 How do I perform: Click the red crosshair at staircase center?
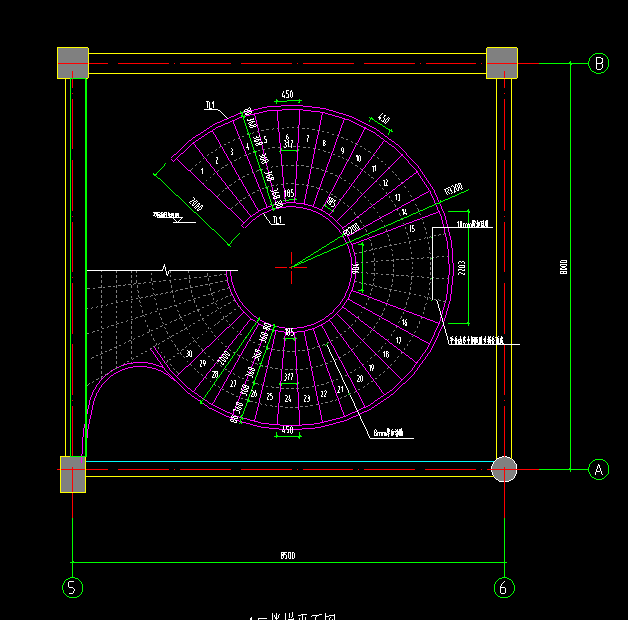pyautogui.click(x=293, y=265)
